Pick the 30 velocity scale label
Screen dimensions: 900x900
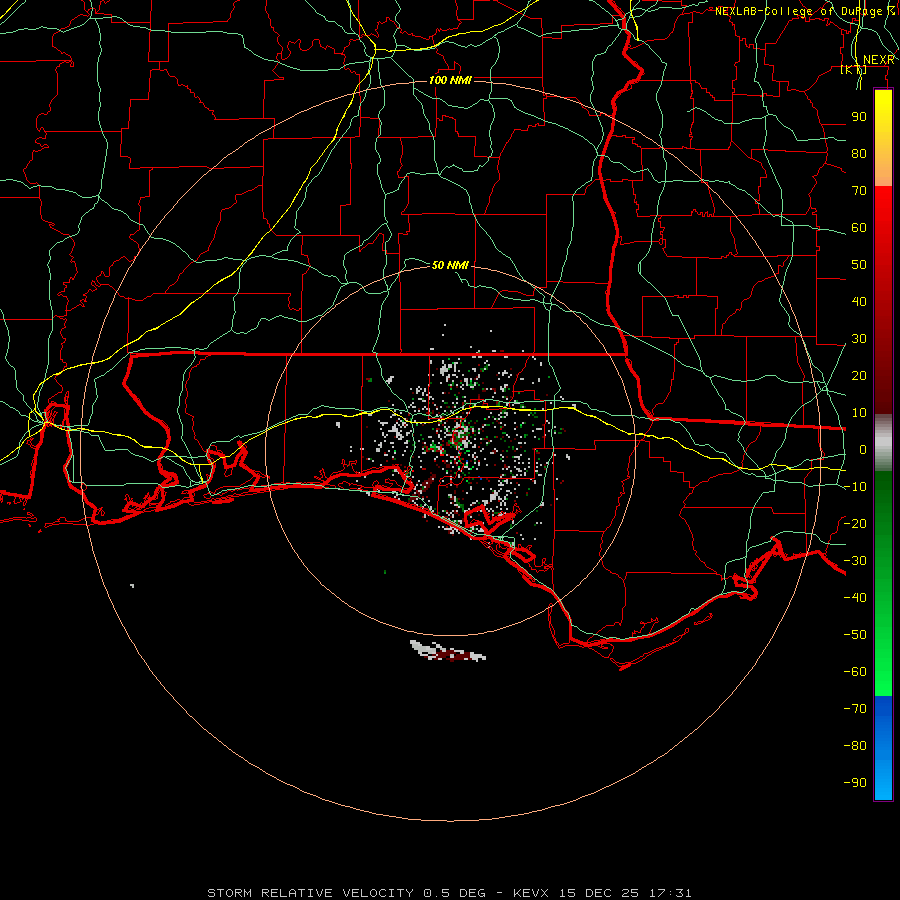(x=859, y=339)
